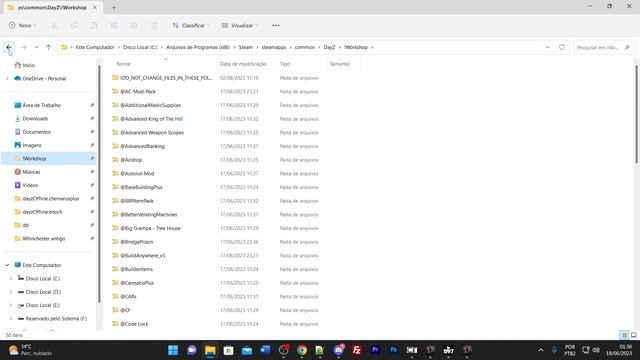Expand OneDrive - Personal tree node

click(x=7, y=78)
